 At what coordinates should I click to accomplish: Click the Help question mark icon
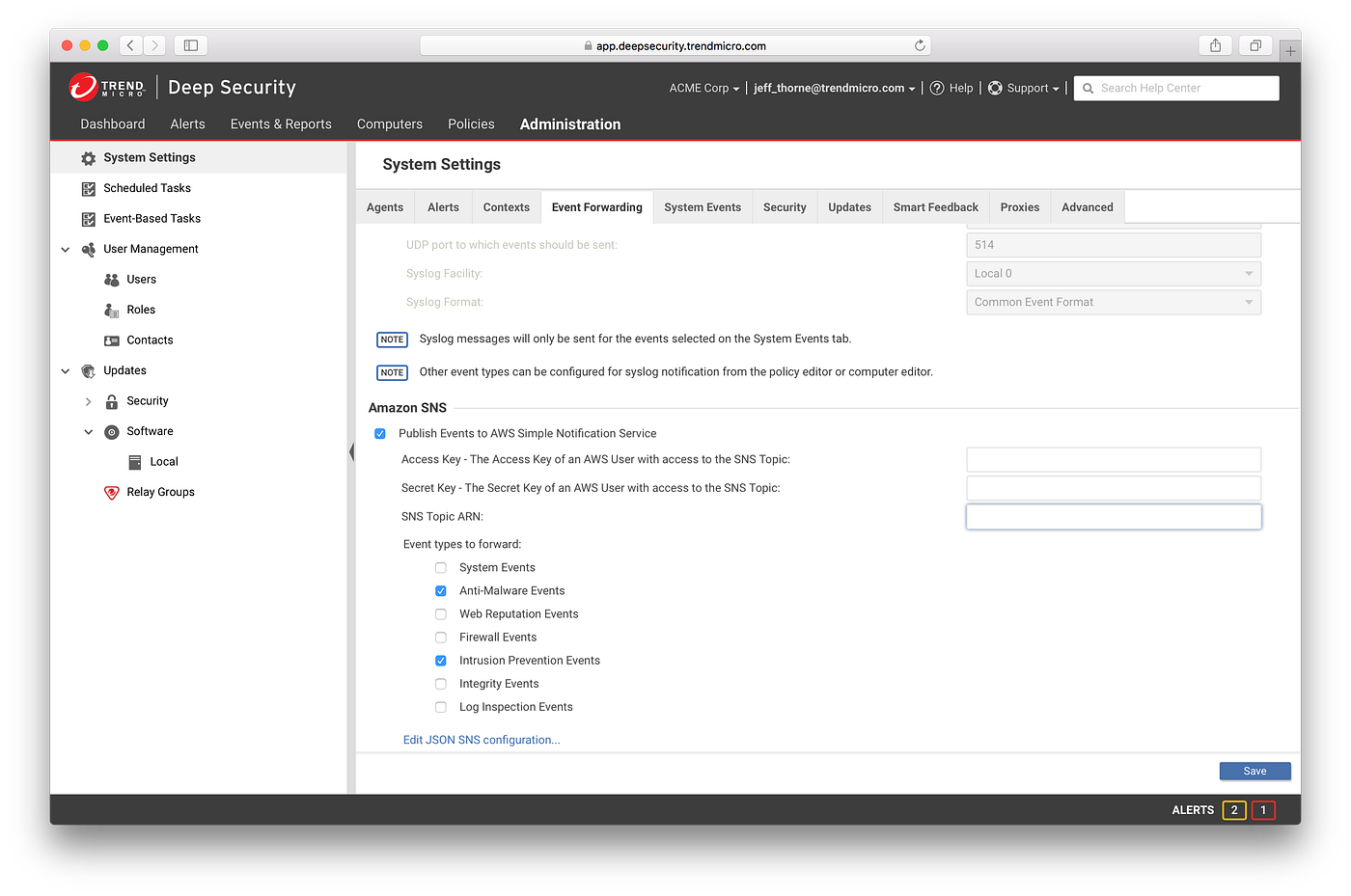click(x=937, y=88)
